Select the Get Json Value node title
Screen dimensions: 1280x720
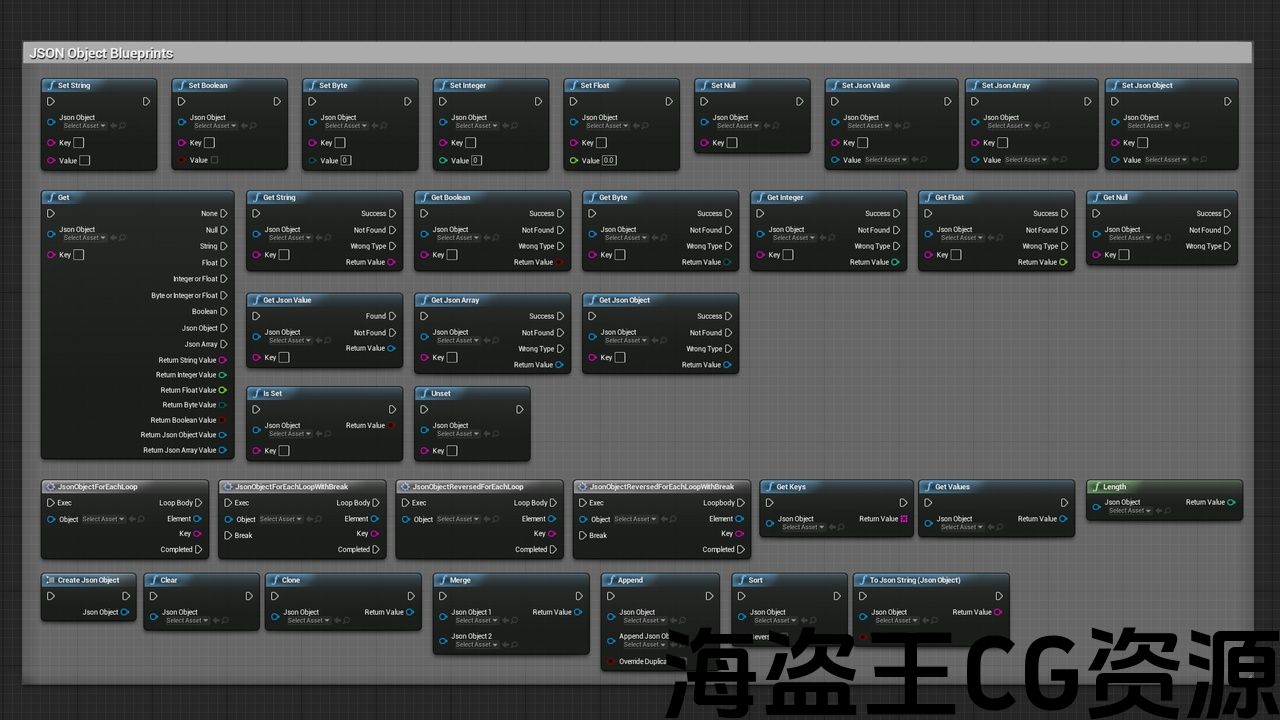pyautogui.click(x=287, y=300)
